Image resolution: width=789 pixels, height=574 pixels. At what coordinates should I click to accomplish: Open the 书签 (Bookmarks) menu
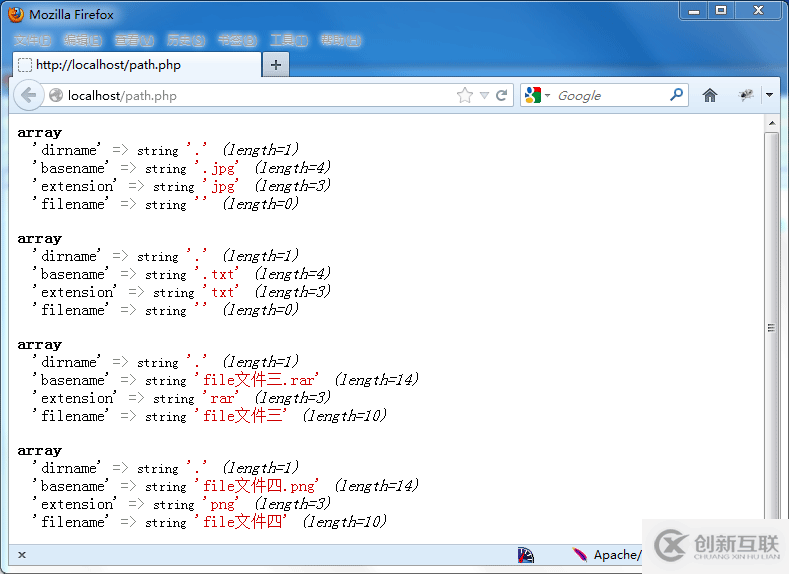236,40
